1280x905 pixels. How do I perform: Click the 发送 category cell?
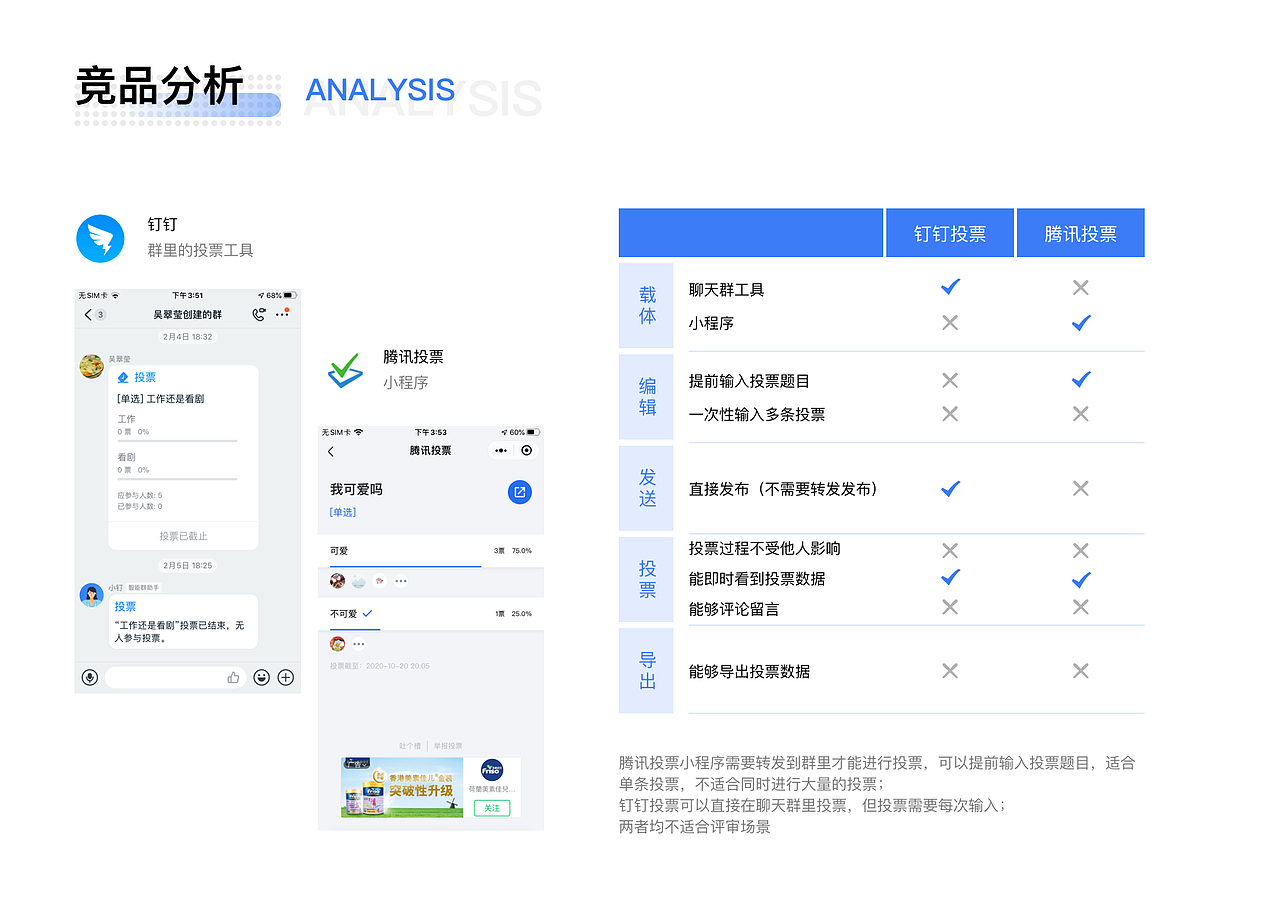[x=647, y=488]
